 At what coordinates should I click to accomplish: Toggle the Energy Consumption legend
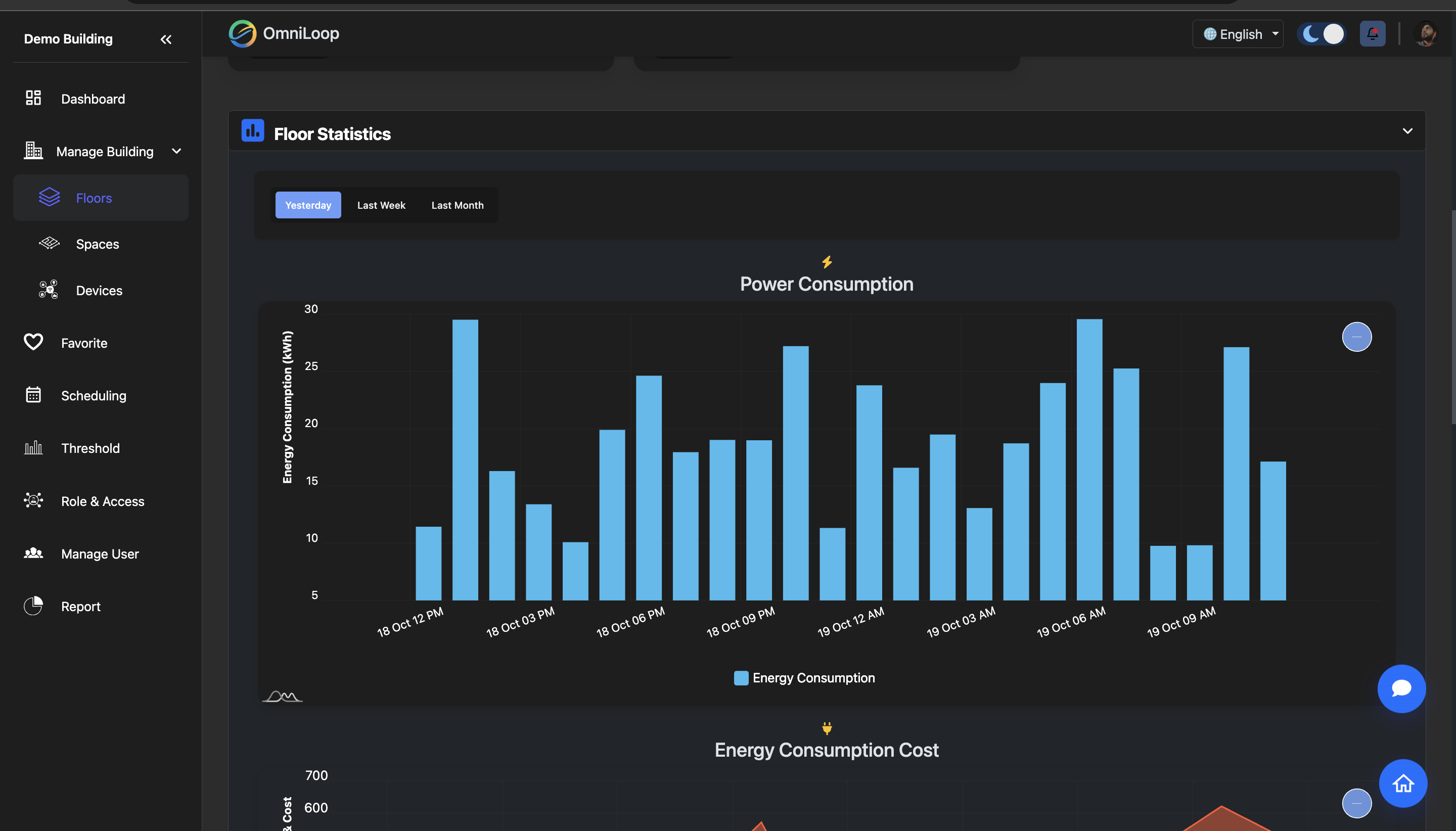click(805, 677)
